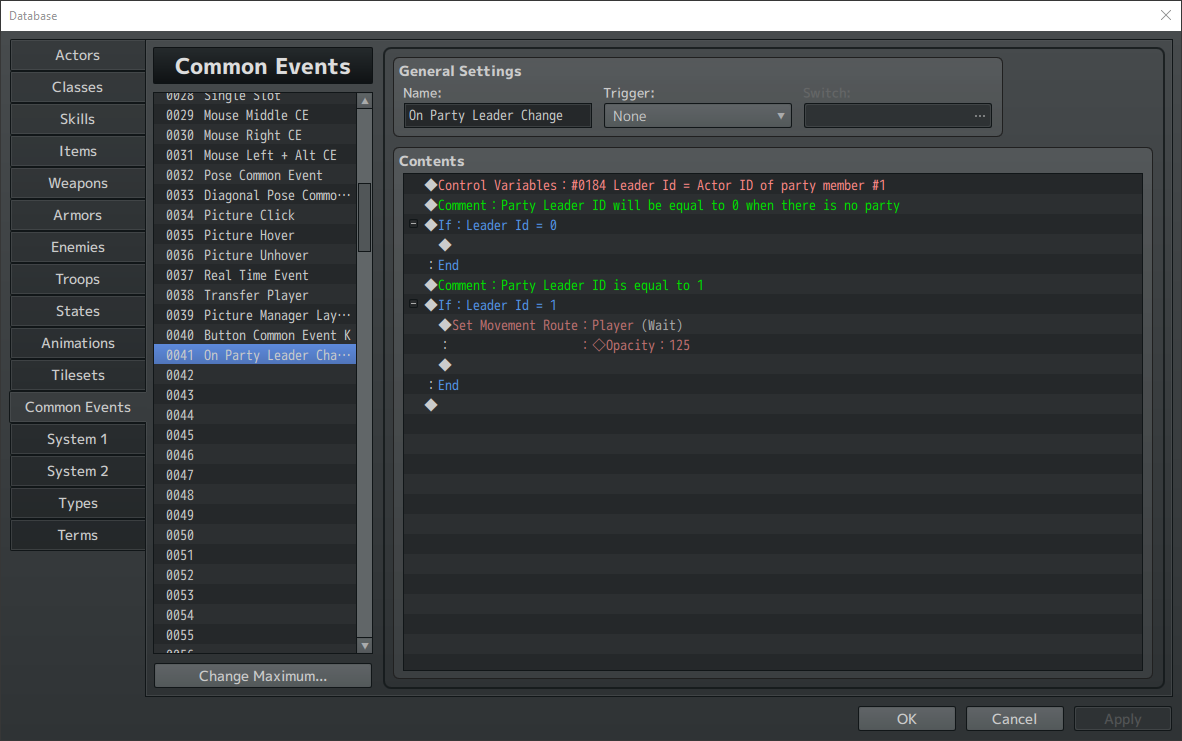Viewport: 1182px width, 741px height.
Task: Select the Opacity : 125 route line
Action: [x=773, y=345]
